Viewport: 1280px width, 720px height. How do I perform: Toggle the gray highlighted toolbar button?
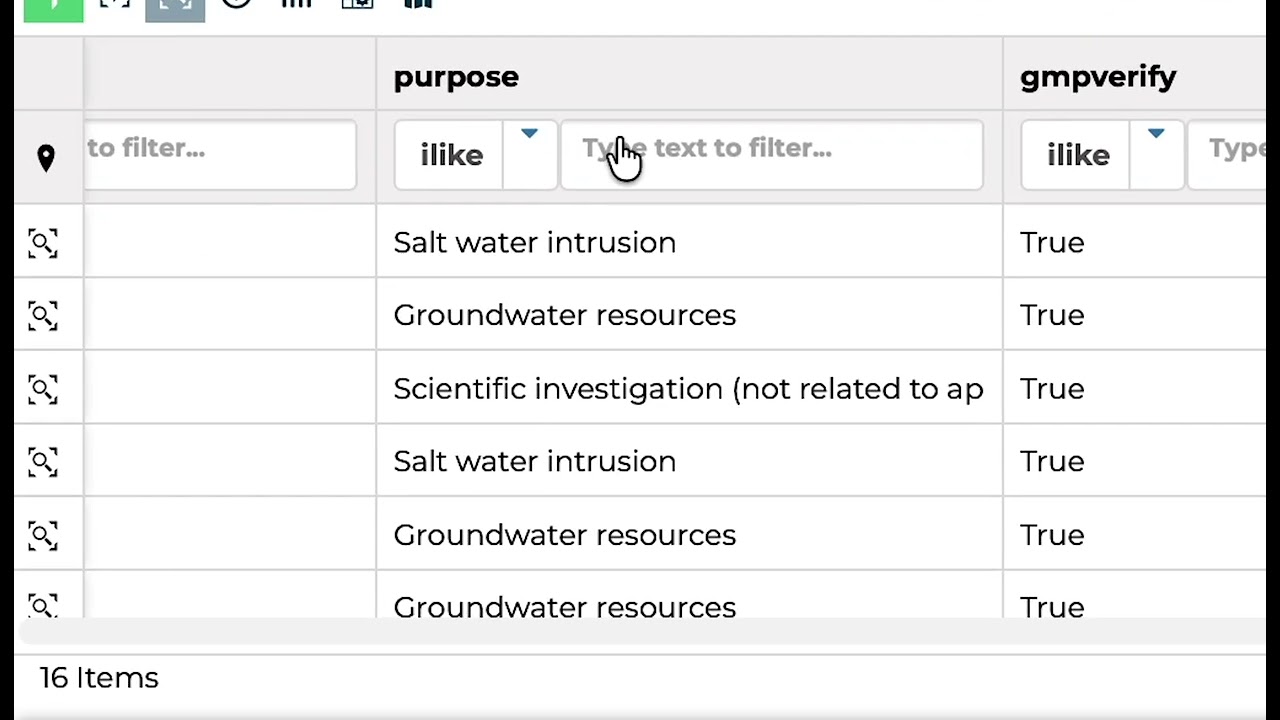pyautogui.click(x=175, y=8)
